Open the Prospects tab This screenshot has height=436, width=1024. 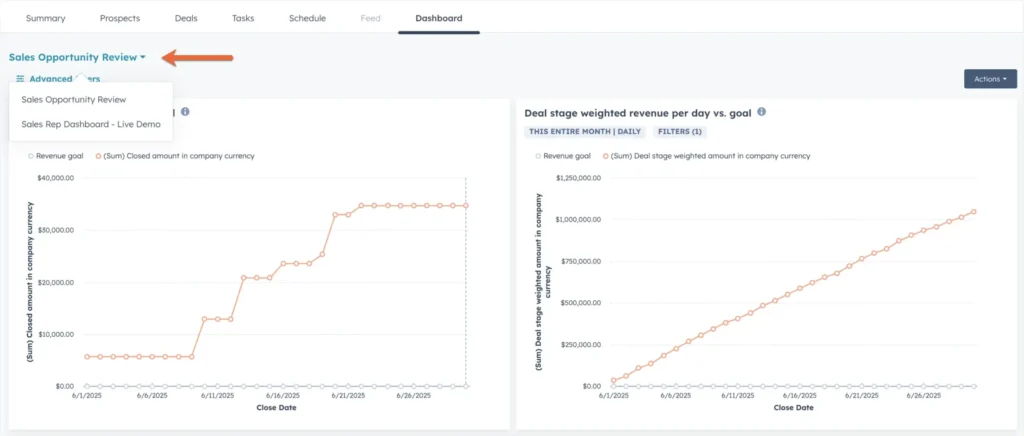click(x=120, y=18)
